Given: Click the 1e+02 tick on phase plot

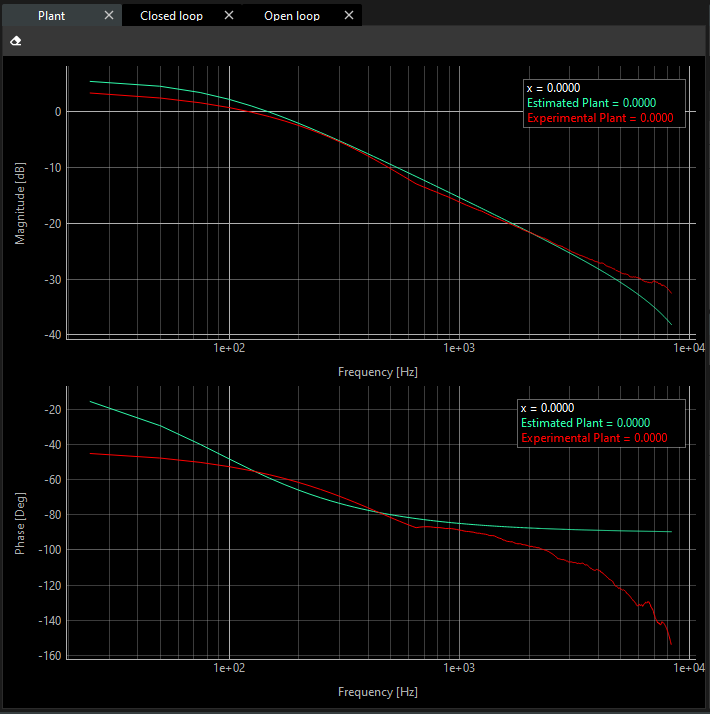Looking at the screenshot, I should point(229,669).
